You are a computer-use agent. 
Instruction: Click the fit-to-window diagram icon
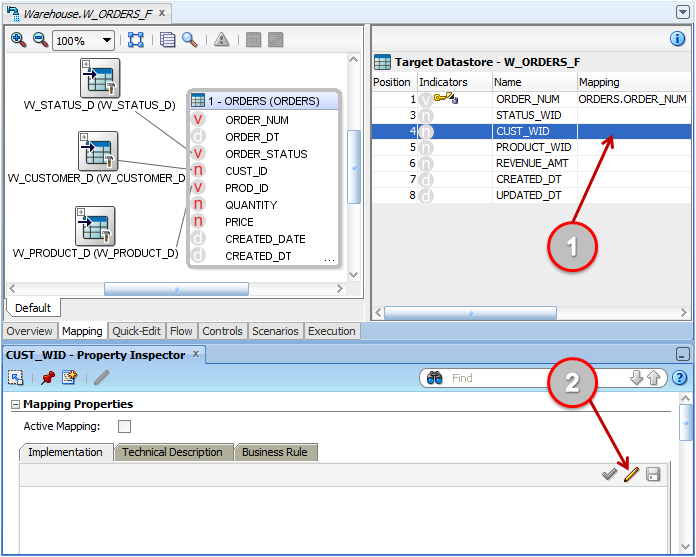click(135, 40)
